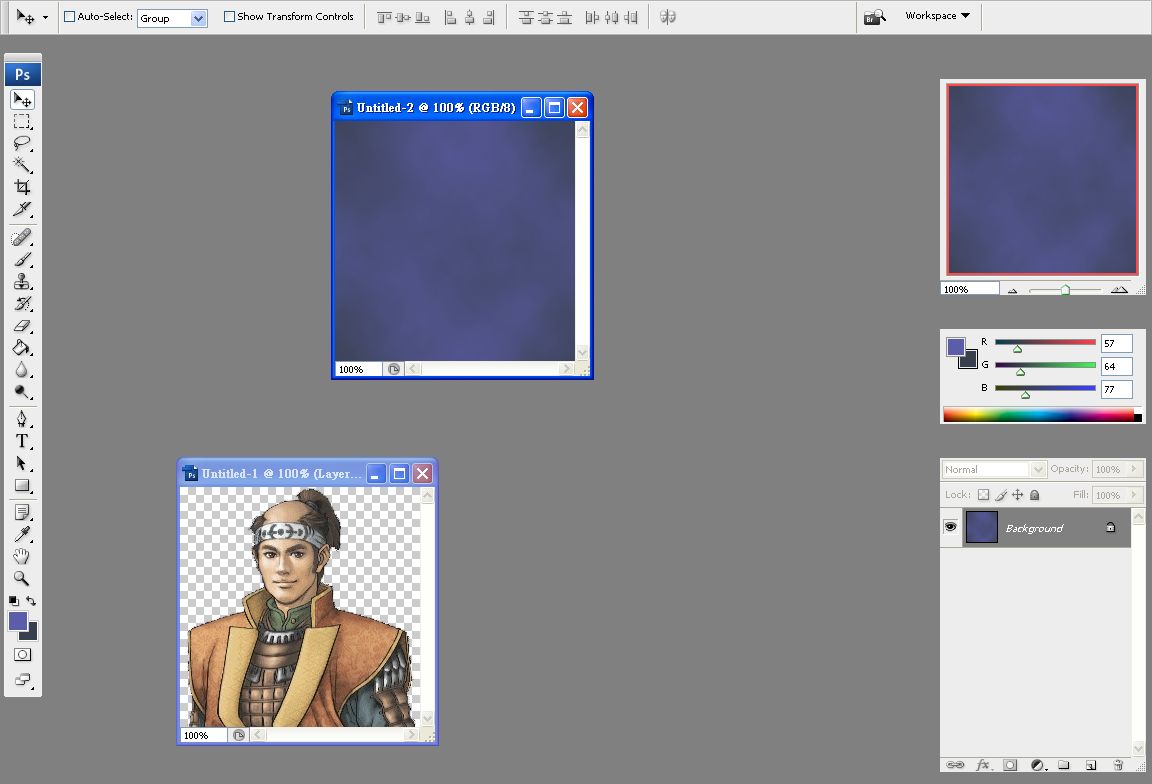Image resolution: width=1152 pixels, height=784 pixels.
Task: Open Untitled-2 status bar info menu
Action: pos(394,369)
